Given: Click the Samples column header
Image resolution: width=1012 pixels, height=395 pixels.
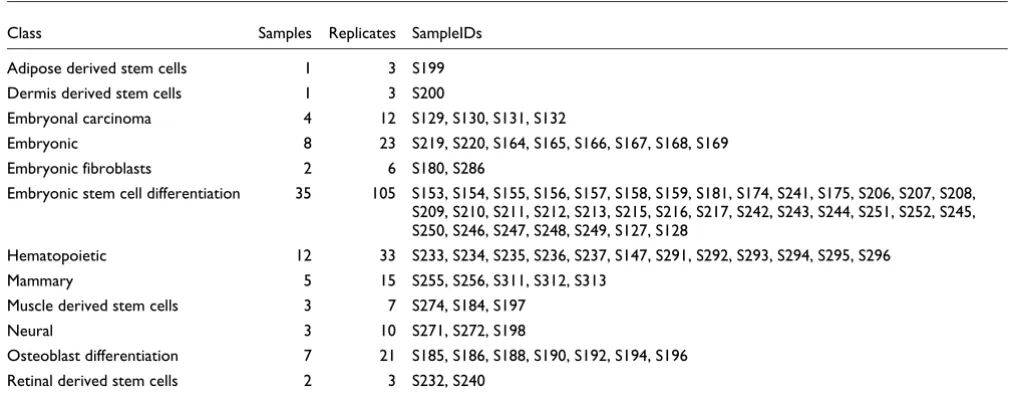Looking at the screenshot, I should pos(285,34).
